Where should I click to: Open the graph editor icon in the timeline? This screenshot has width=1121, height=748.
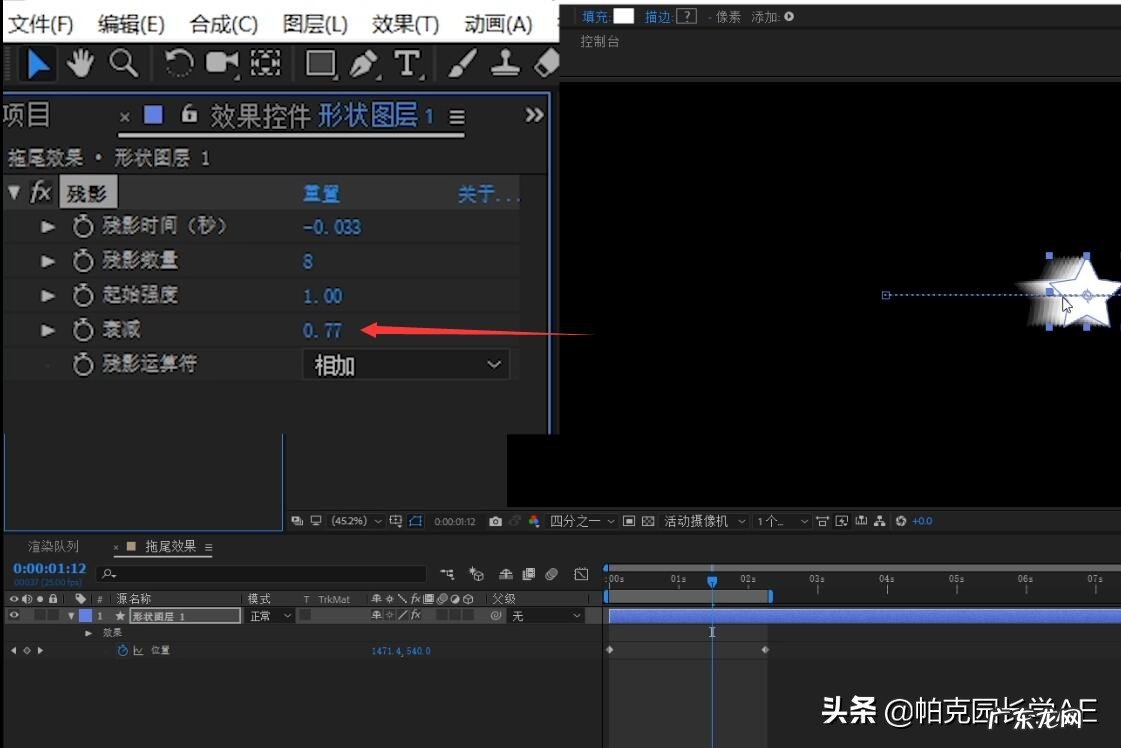581,574
